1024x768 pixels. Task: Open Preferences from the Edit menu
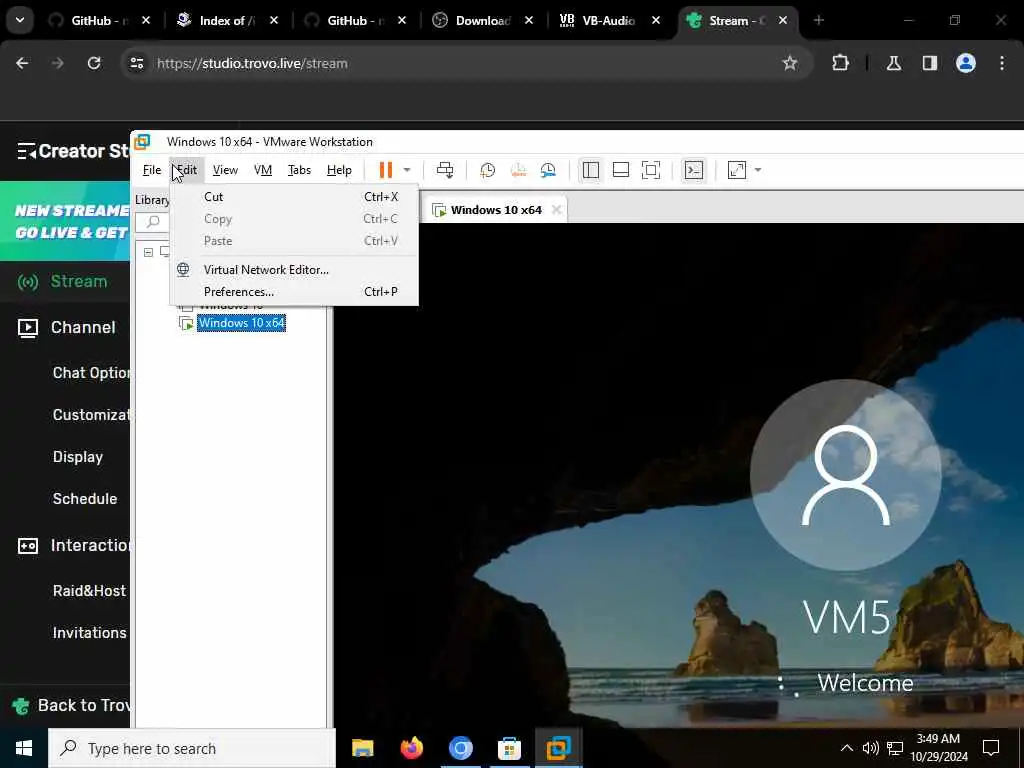294,292
